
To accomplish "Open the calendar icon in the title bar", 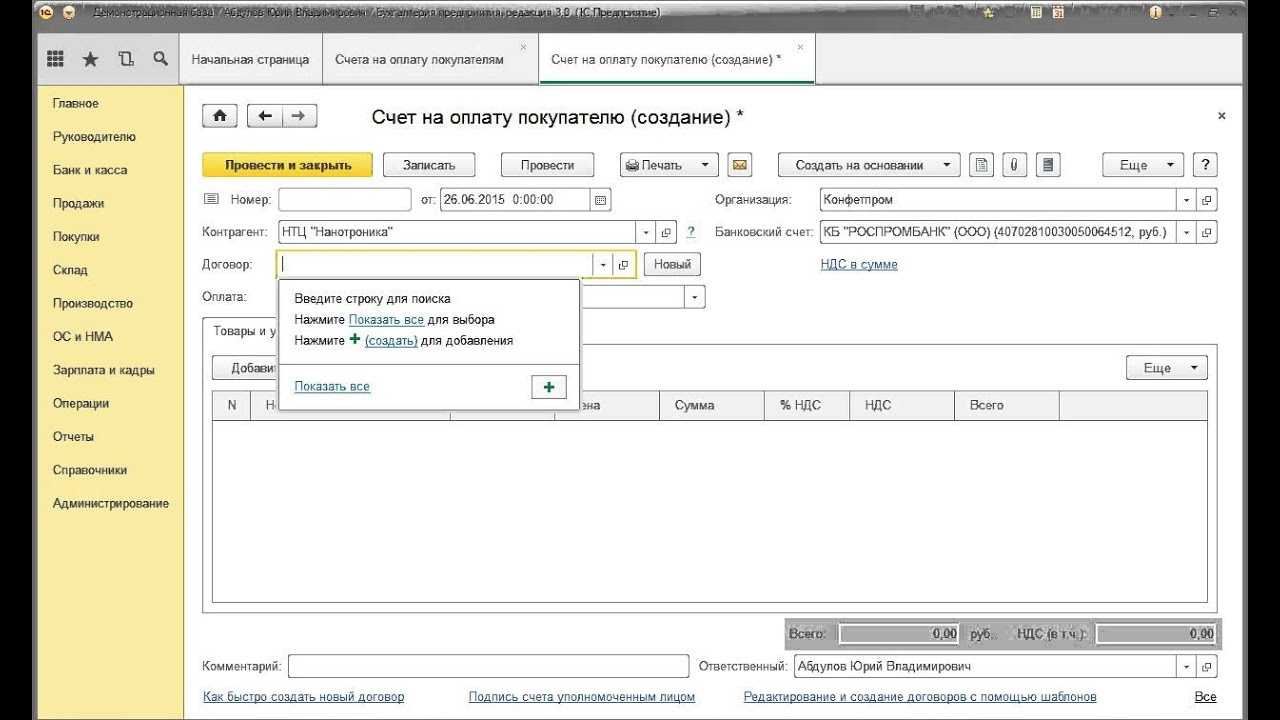I will coord(1058,13).
